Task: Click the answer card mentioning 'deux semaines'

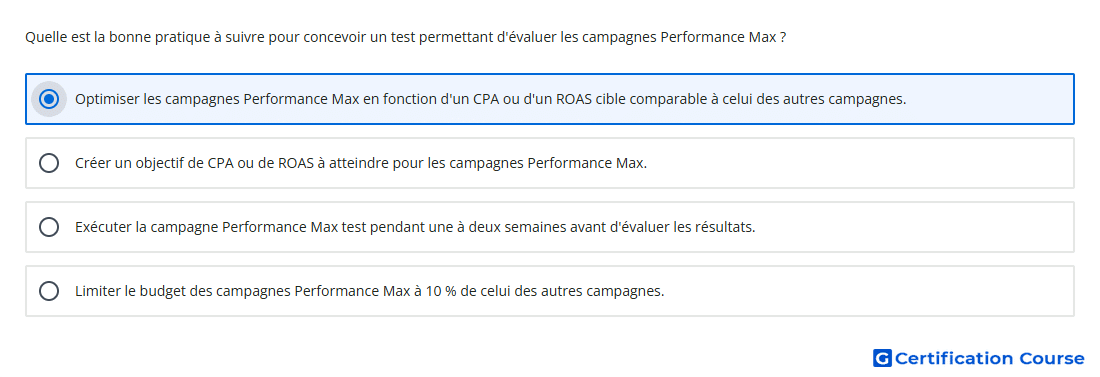Action: point(550,227)
